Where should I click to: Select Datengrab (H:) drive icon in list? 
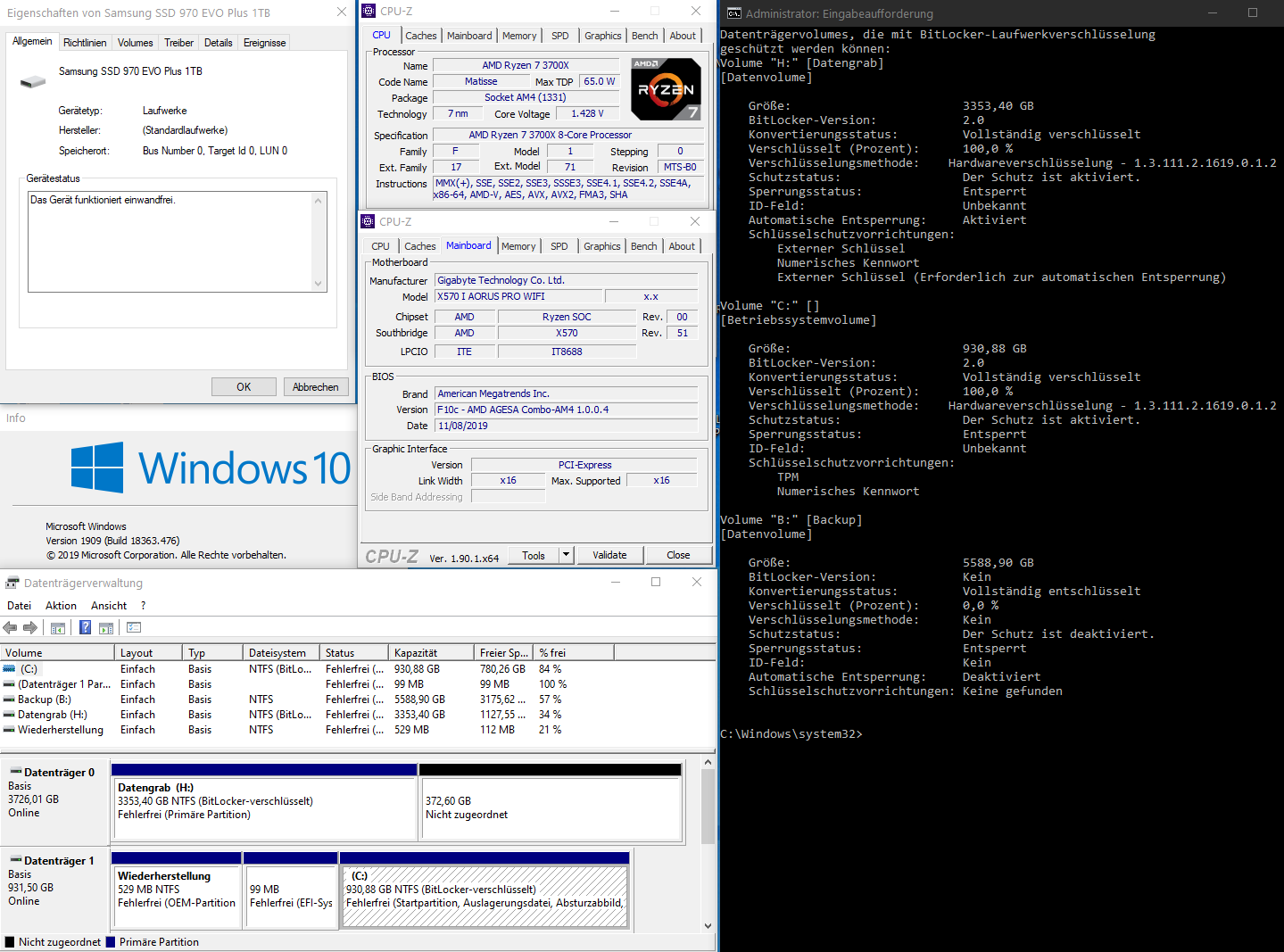pyautogui.click(x=9, y=715)
